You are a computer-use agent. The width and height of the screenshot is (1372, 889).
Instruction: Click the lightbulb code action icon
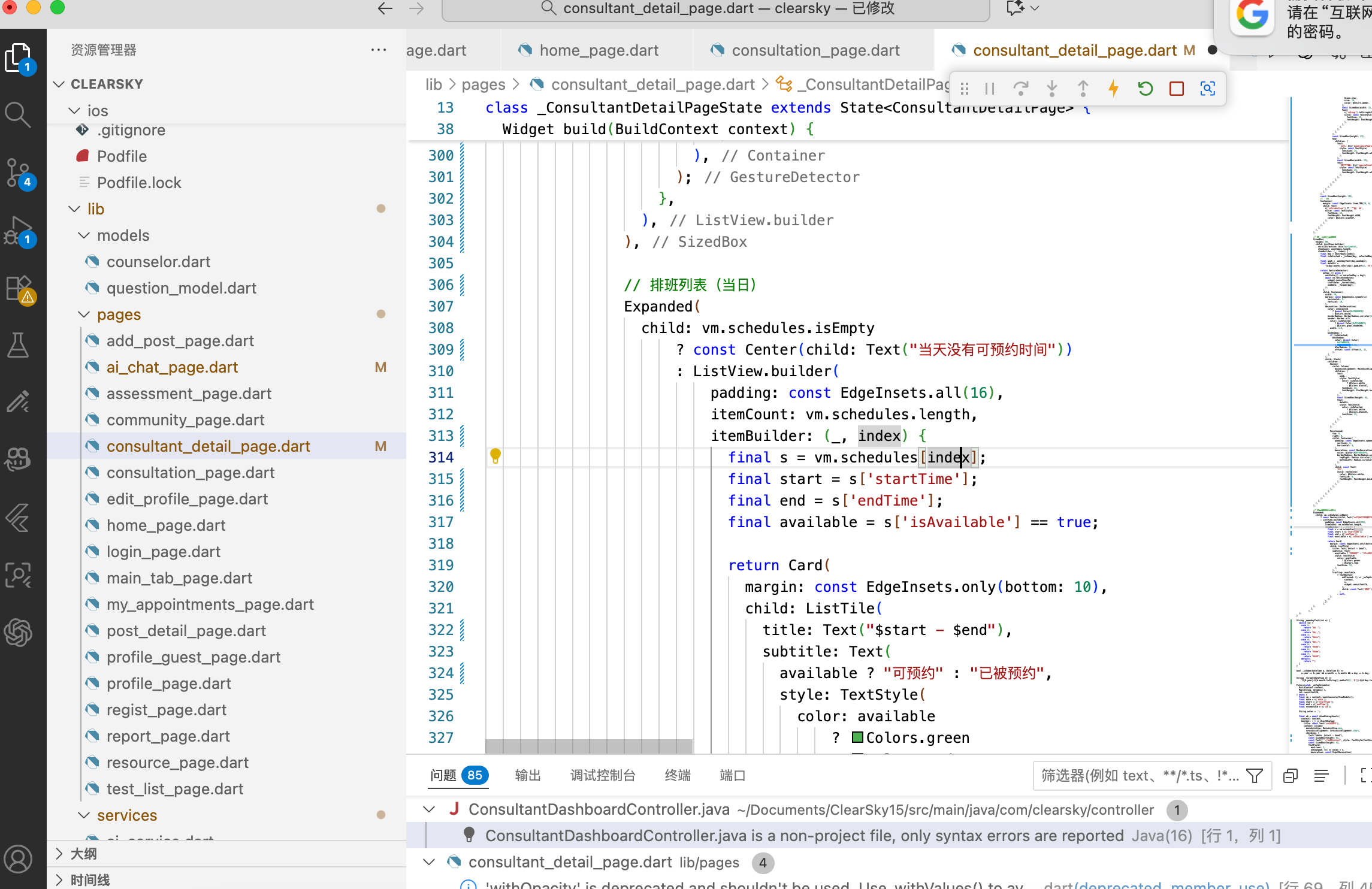pyautogui.click(x=495, y=456)
